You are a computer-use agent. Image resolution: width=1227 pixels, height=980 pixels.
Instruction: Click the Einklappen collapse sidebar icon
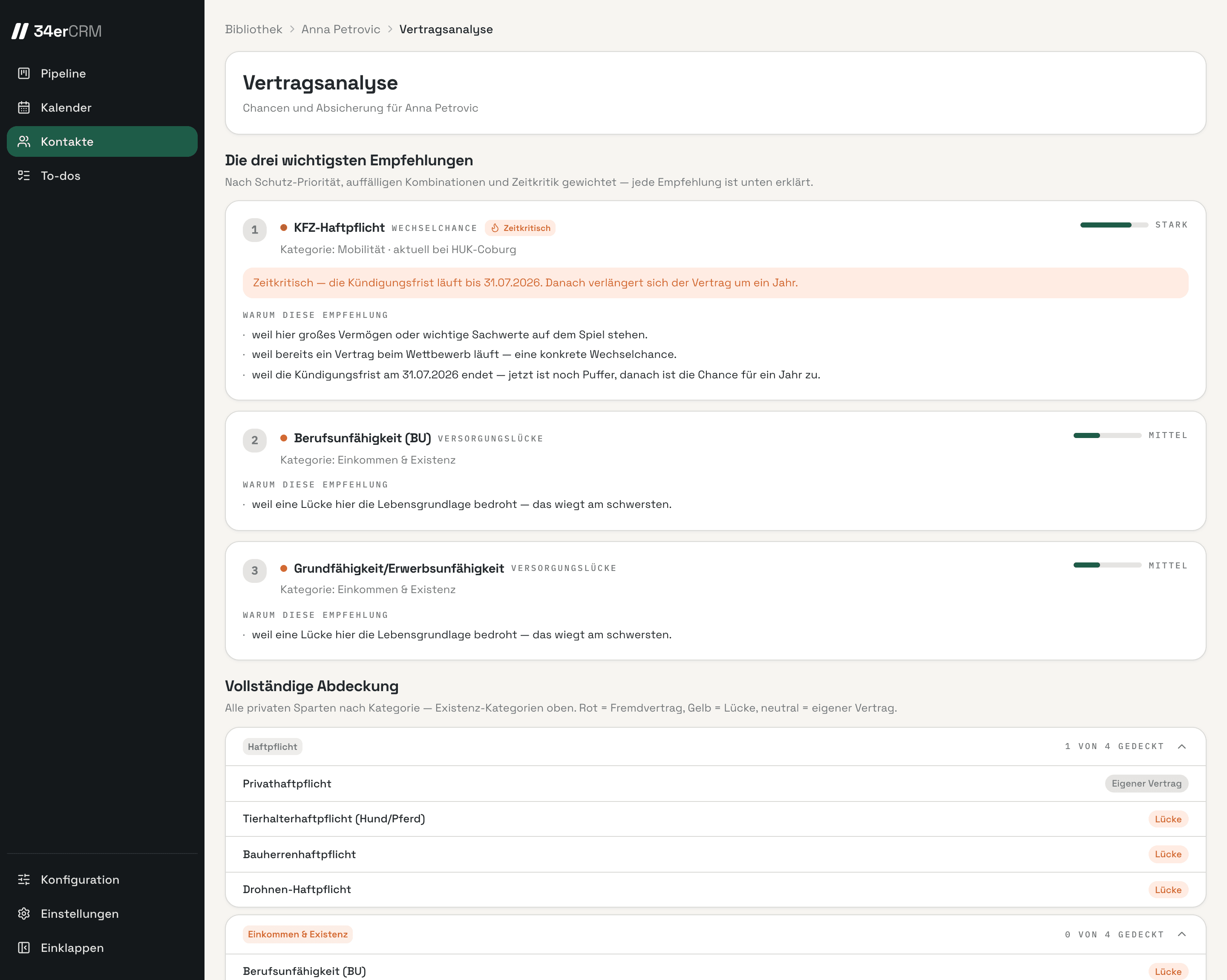click(24, 948)
